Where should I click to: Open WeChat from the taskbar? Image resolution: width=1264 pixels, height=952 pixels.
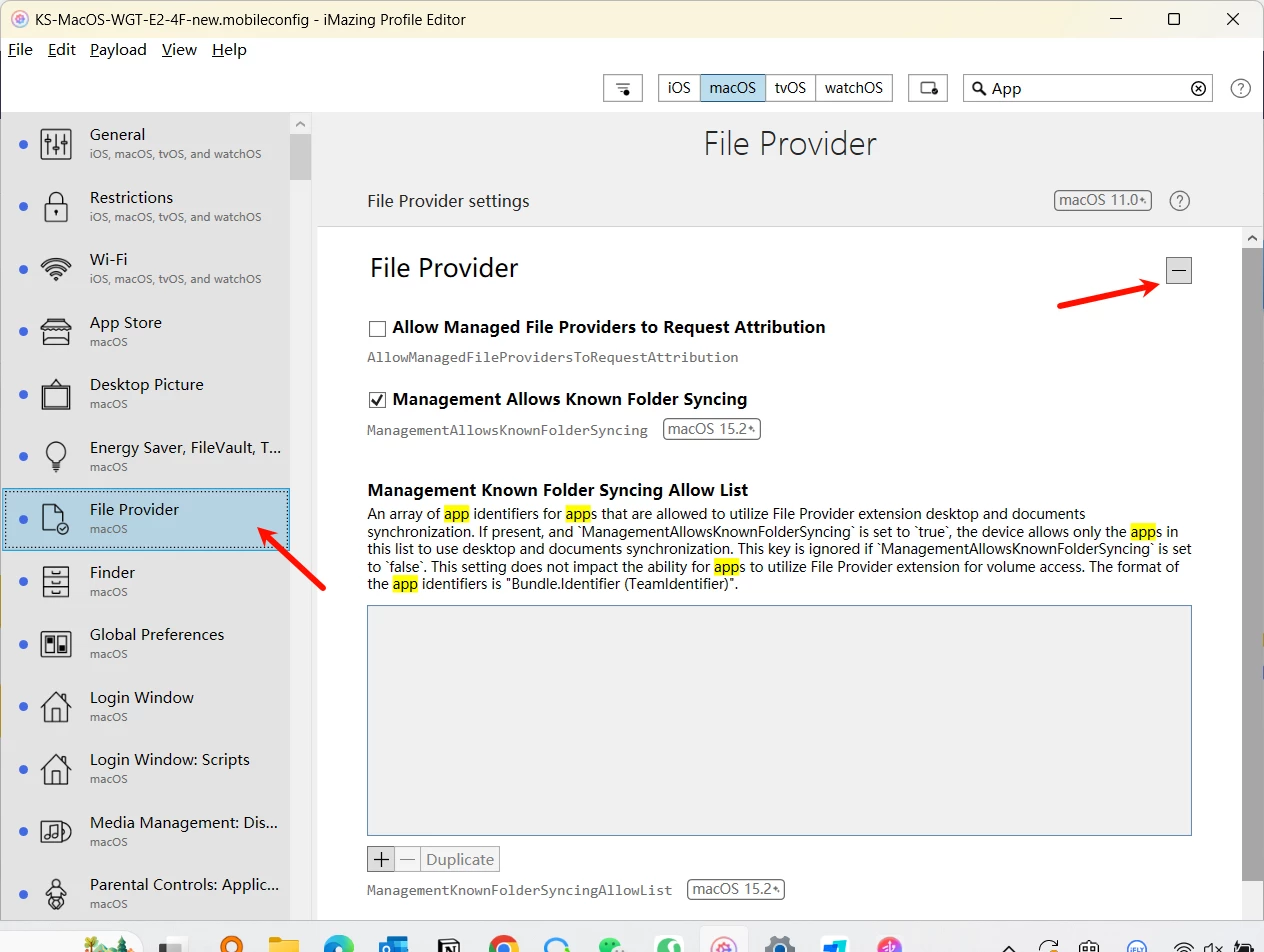click(x=613, y=944)
